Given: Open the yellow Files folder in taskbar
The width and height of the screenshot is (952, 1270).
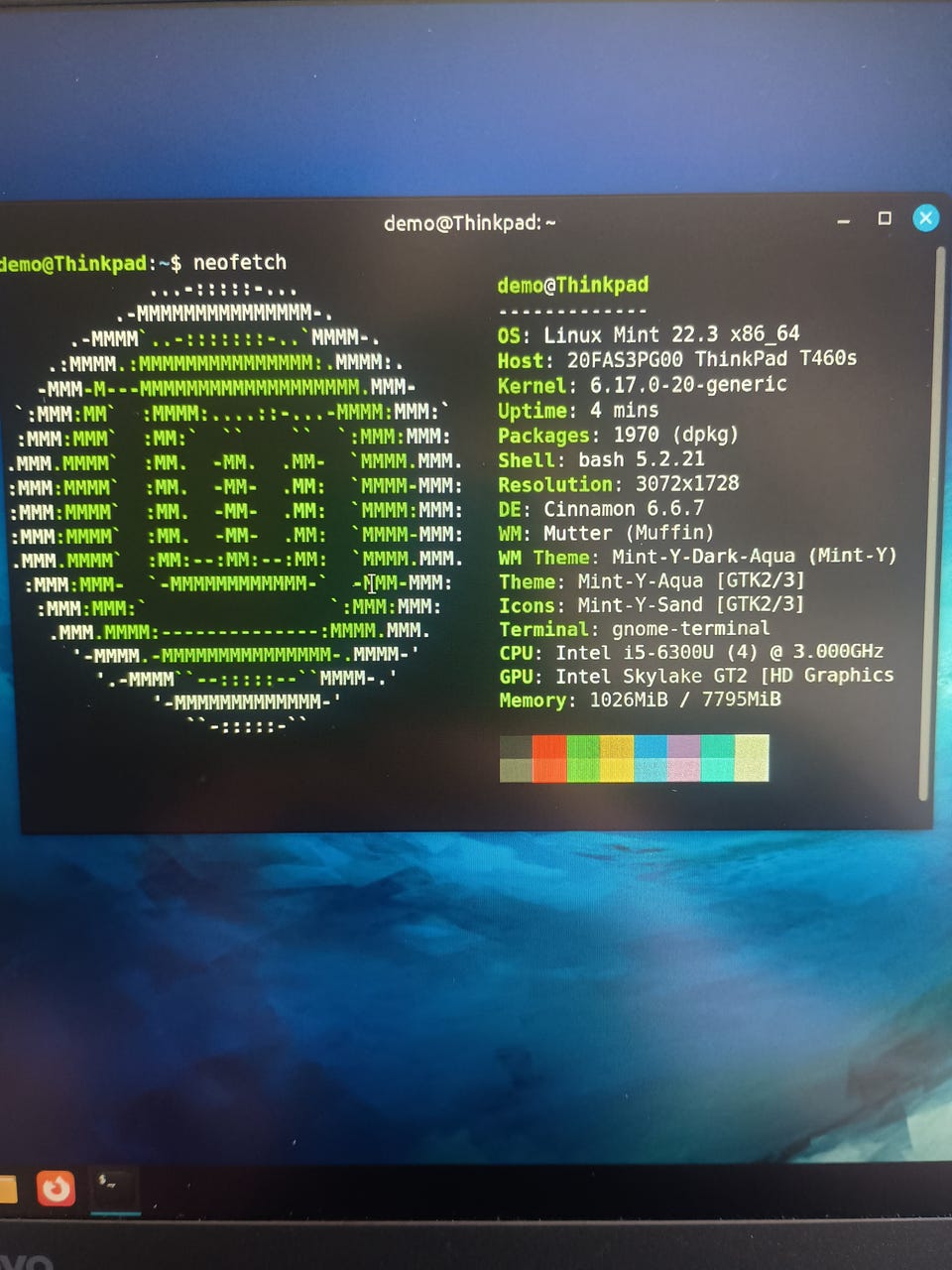Looking at the screenshot, I should pos(8,1189).
